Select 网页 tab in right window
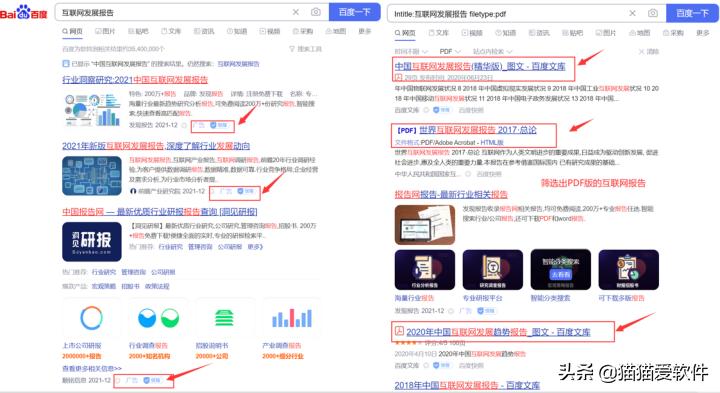 point(405,33)
